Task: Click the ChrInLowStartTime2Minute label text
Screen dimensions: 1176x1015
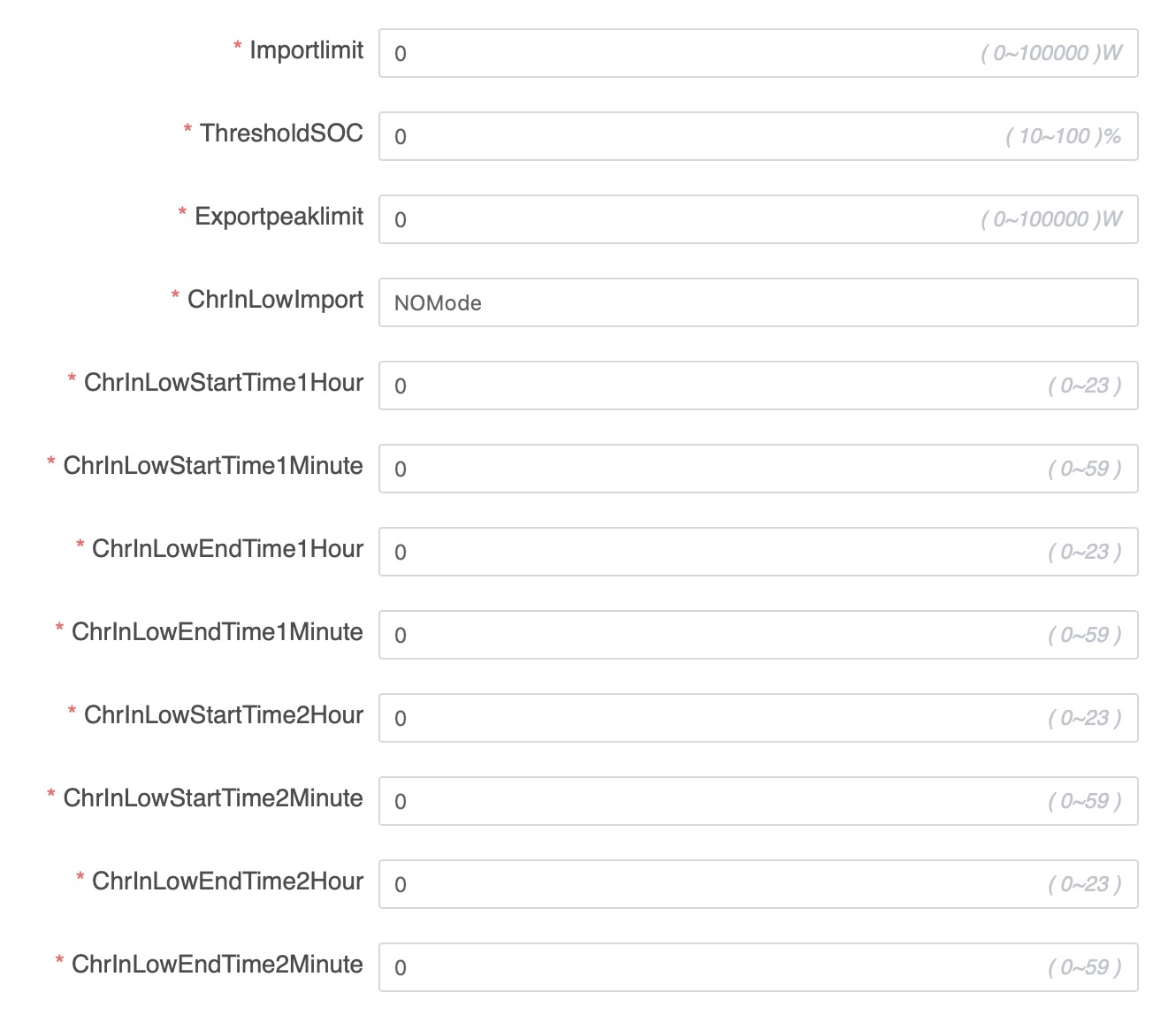Action: pyautogui.click(x=213, y=798)
